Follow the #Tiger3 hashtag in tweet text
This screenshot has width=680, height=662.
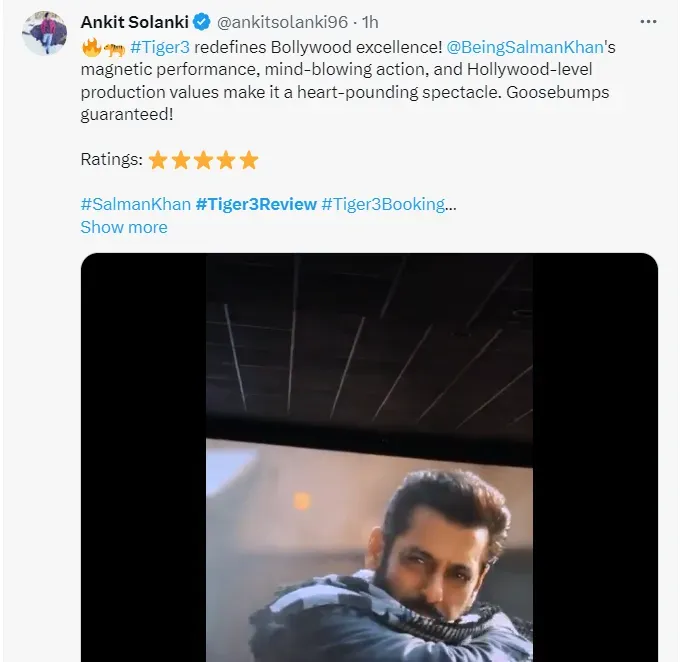pyautogui.click(x=160, y=47)
